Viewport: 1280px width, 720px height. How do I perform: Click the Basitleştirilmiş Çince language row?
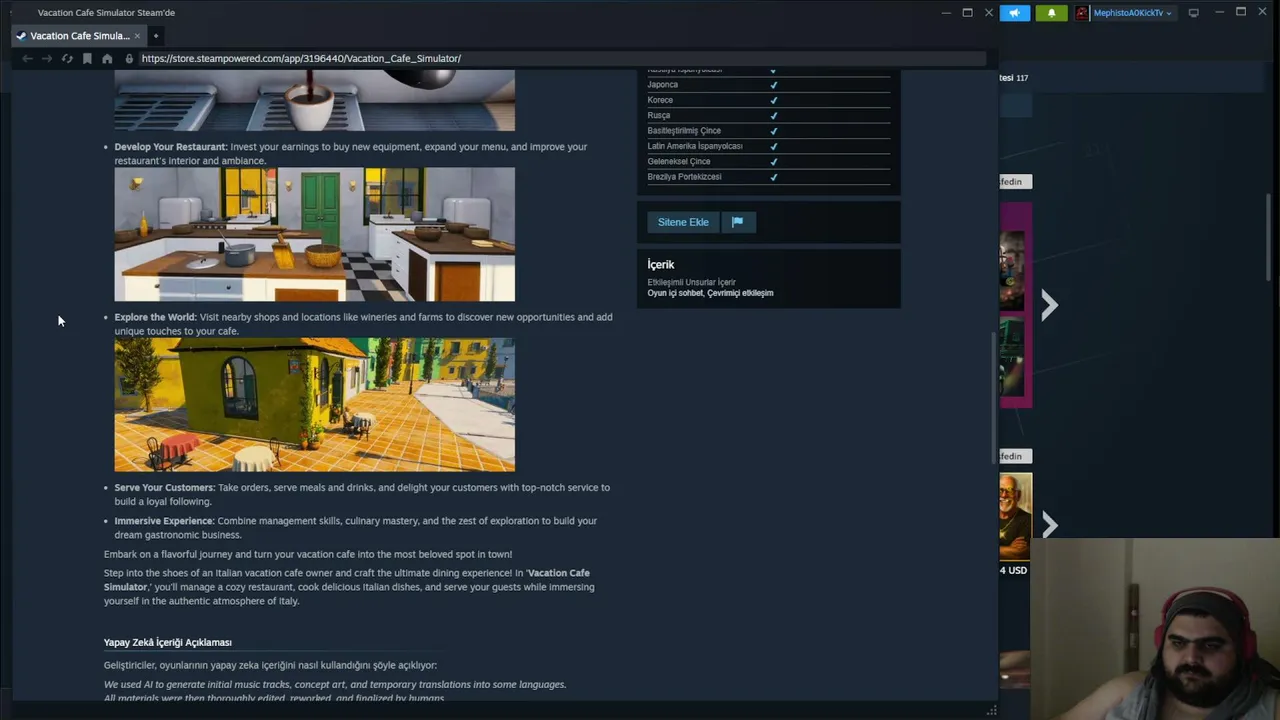tap(768, 131)
